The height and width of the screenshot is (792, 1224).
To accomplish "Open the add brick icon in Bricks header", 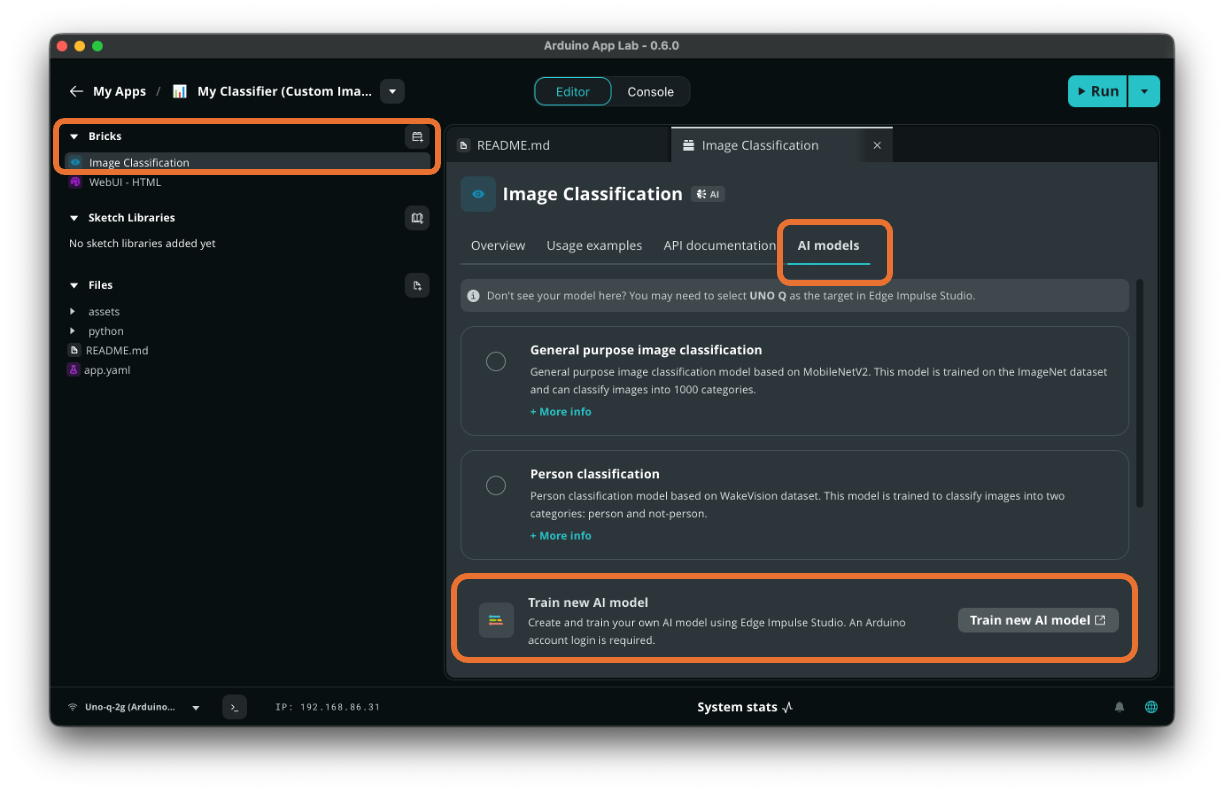I will (x=417, y=136).
